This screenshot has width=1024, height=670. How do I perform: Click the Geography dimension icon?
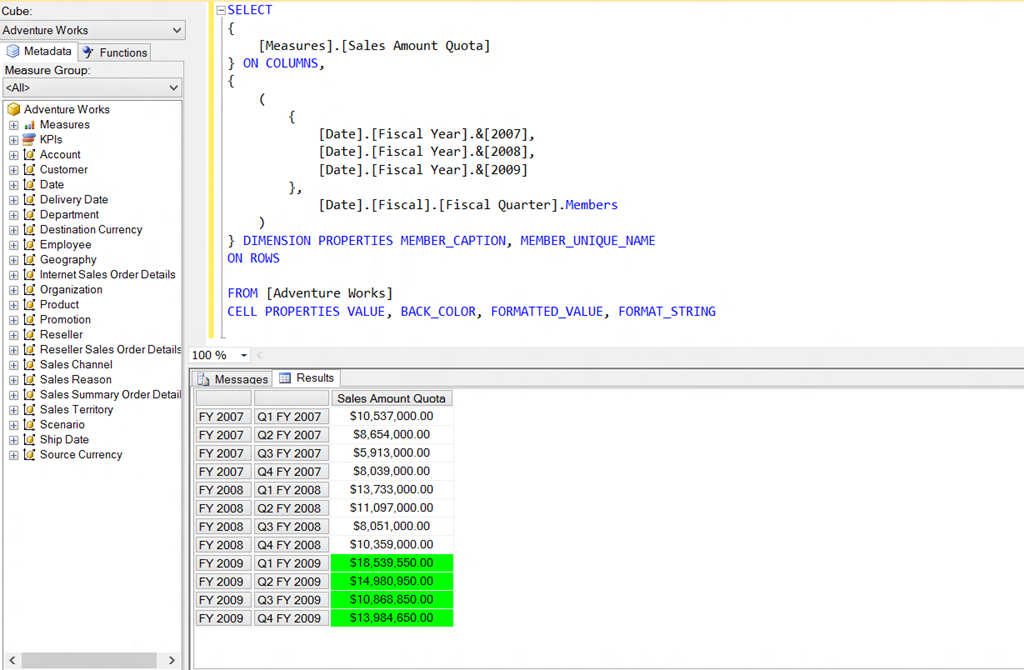pos(29,260)
